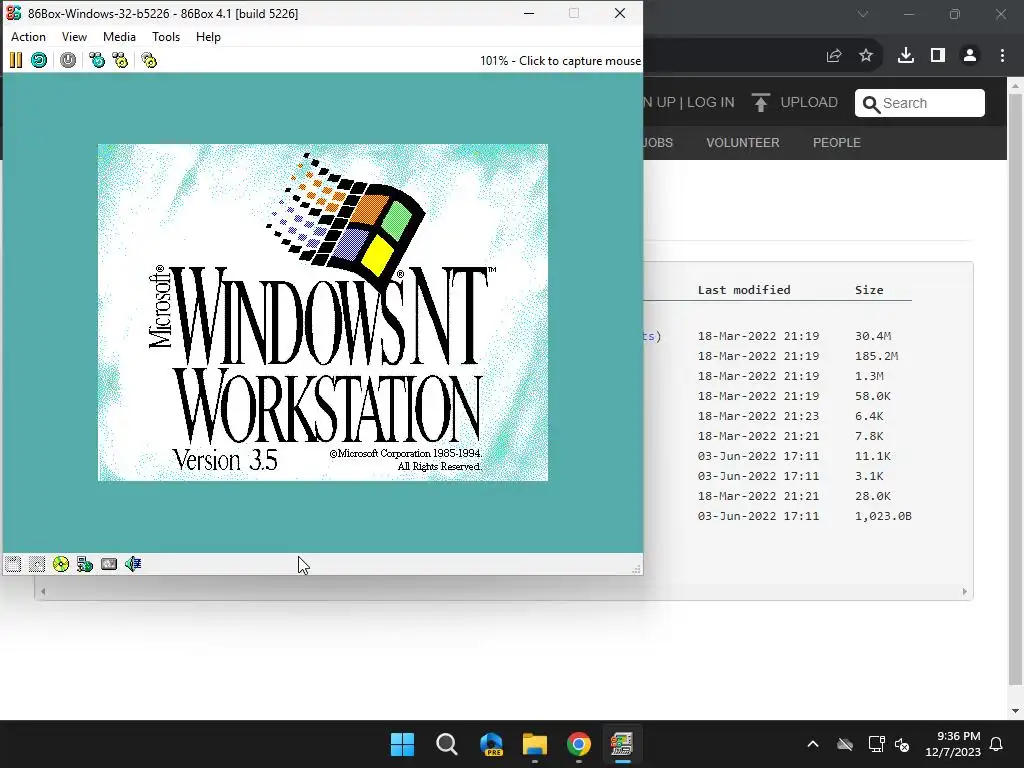The image size is (1024, 768).
Task: Open PEOPLE nav link
Action: (x=837, y=142)
